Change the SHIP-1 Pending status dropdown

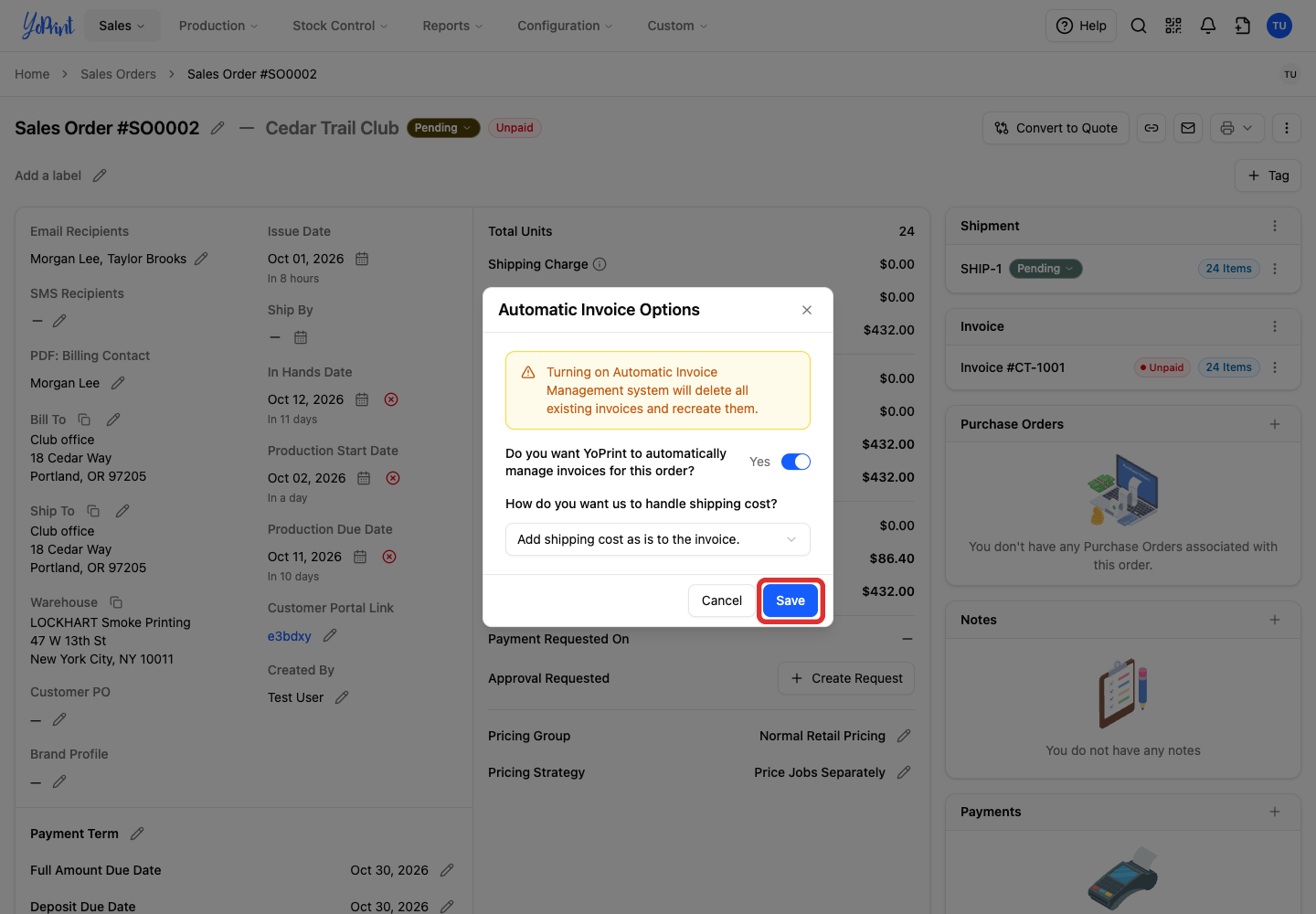pos(1045,269)
